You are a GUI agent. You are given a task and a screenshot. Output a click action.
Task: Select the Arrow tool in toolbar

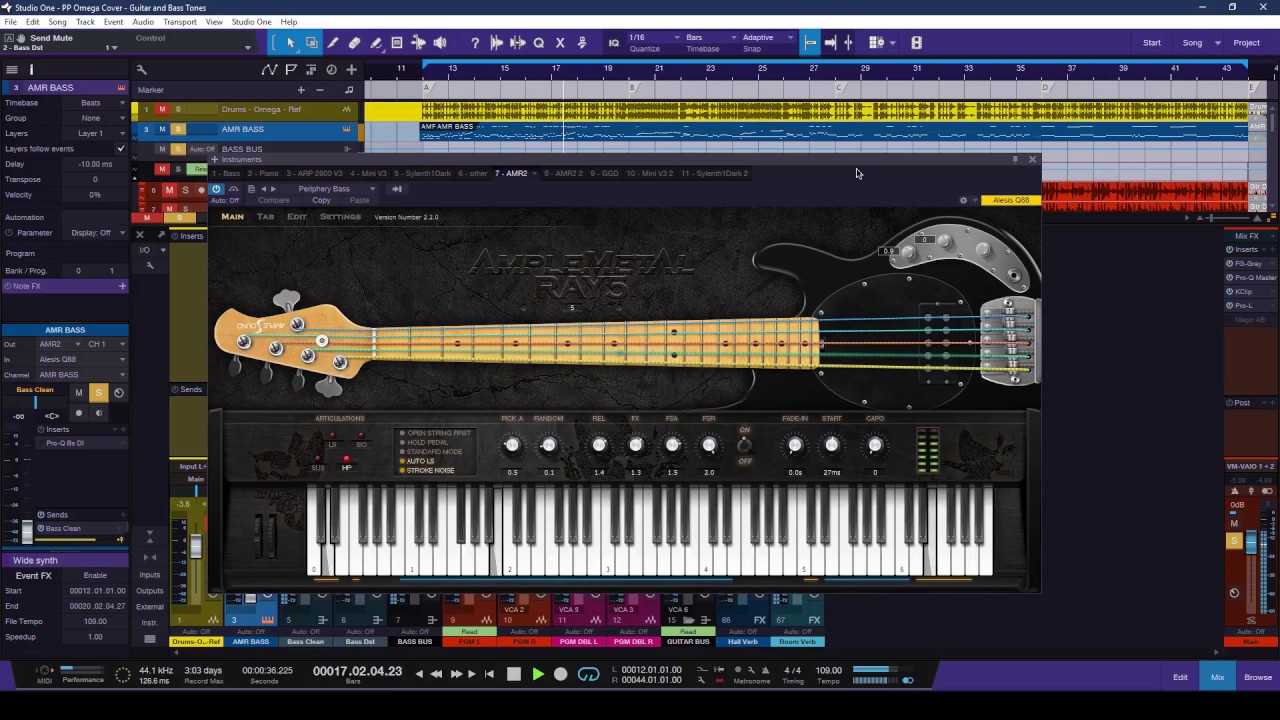(x=290, y=43)
